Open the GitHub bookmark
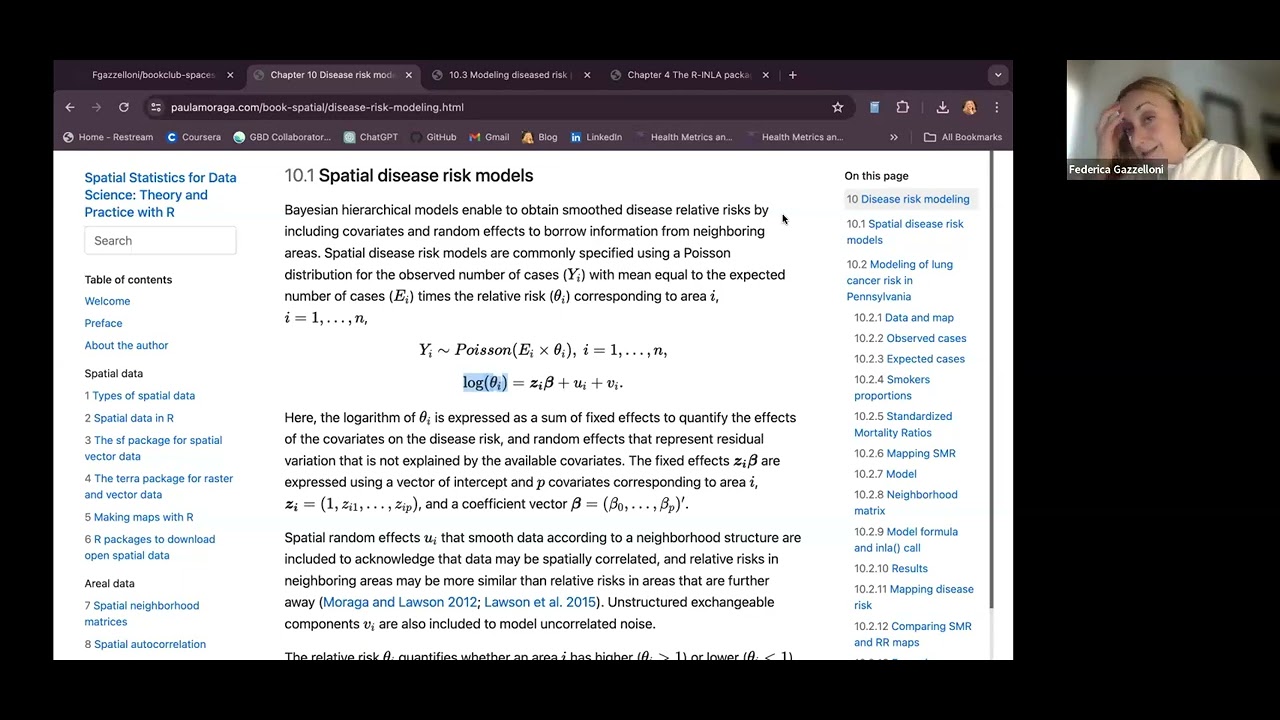Viewport: 1280px width, 720px height. tap(433, 137)
